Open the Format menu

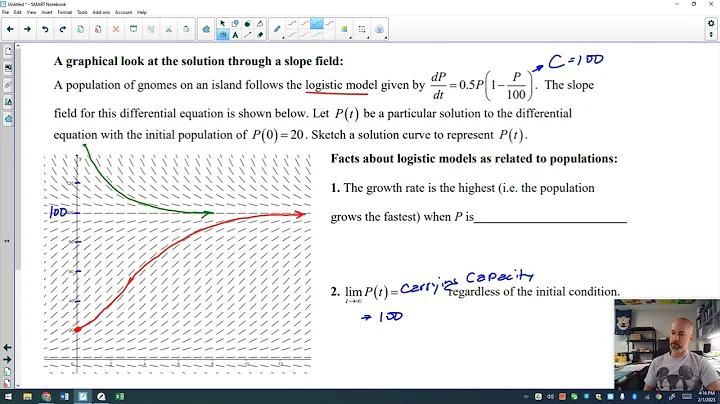[65, 12]
